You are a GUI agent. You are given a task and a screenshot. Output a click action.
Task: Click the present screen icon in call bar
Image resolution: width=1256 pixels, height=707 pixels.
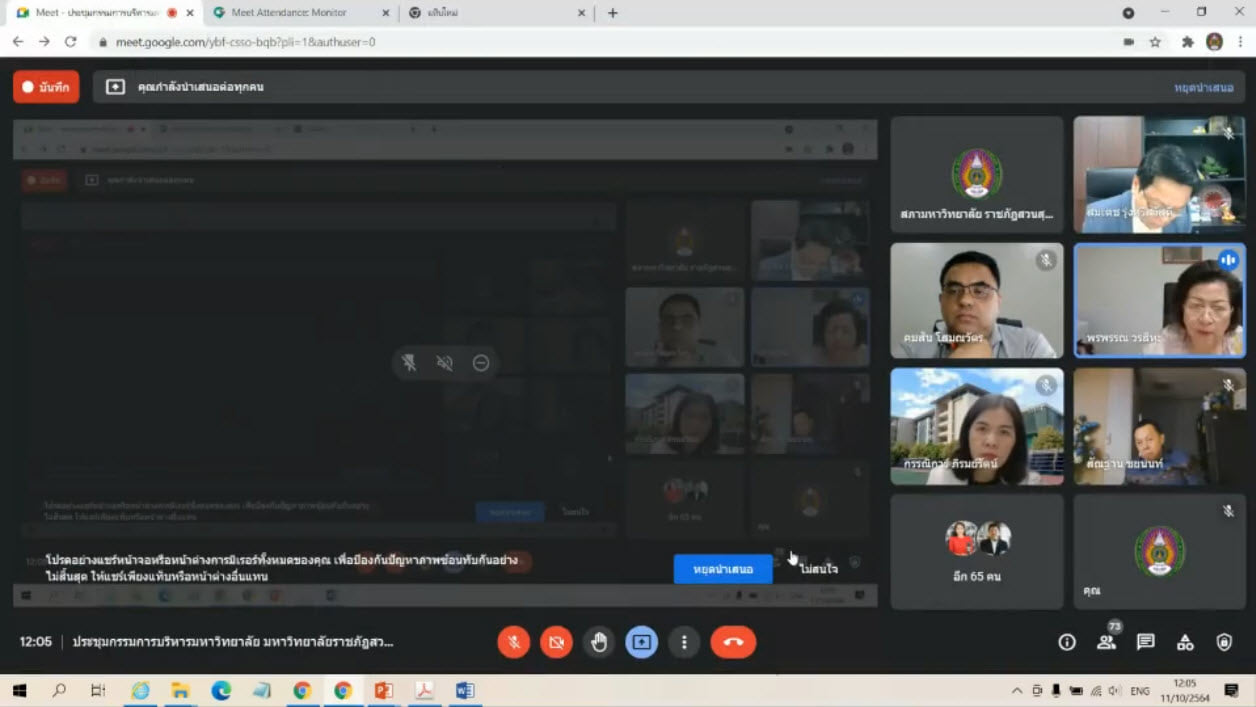pos(641,642)
